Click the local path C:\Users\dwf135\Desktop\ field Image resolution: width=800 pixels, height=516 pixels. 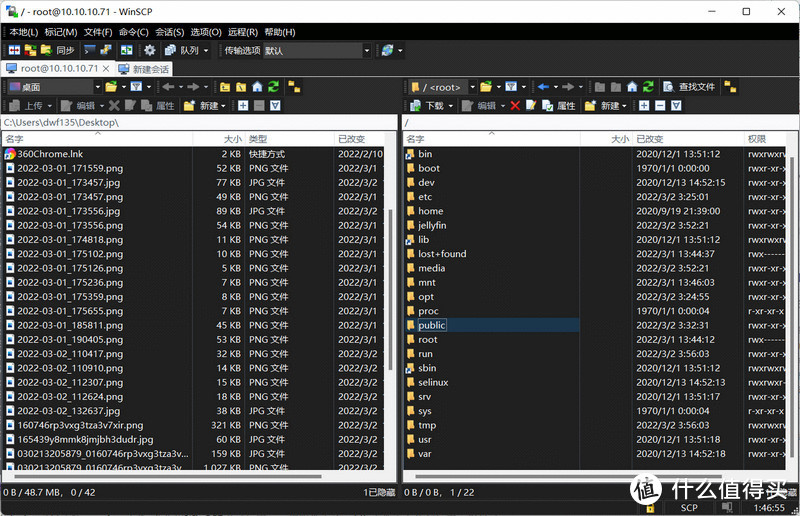point(199,122)
